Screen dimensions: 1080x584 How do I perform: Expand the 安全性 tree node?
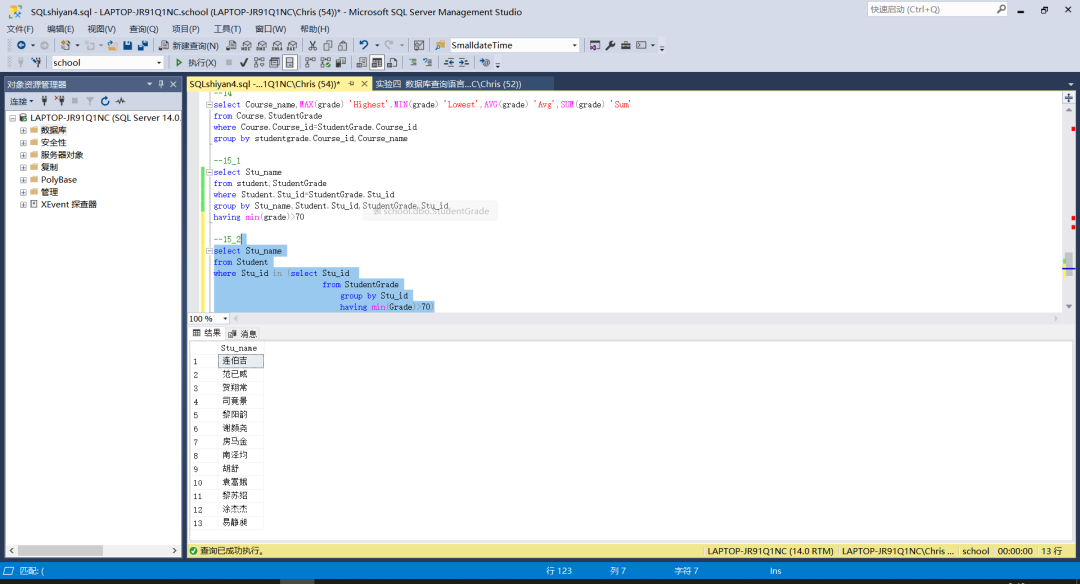(x=23, y=143)
